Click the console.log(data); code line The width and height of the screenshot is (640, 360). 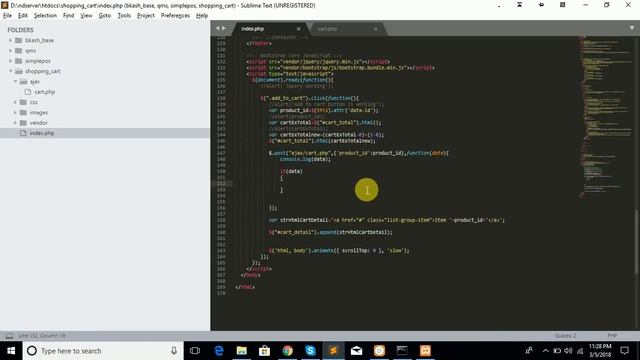(x=305, y=159)
